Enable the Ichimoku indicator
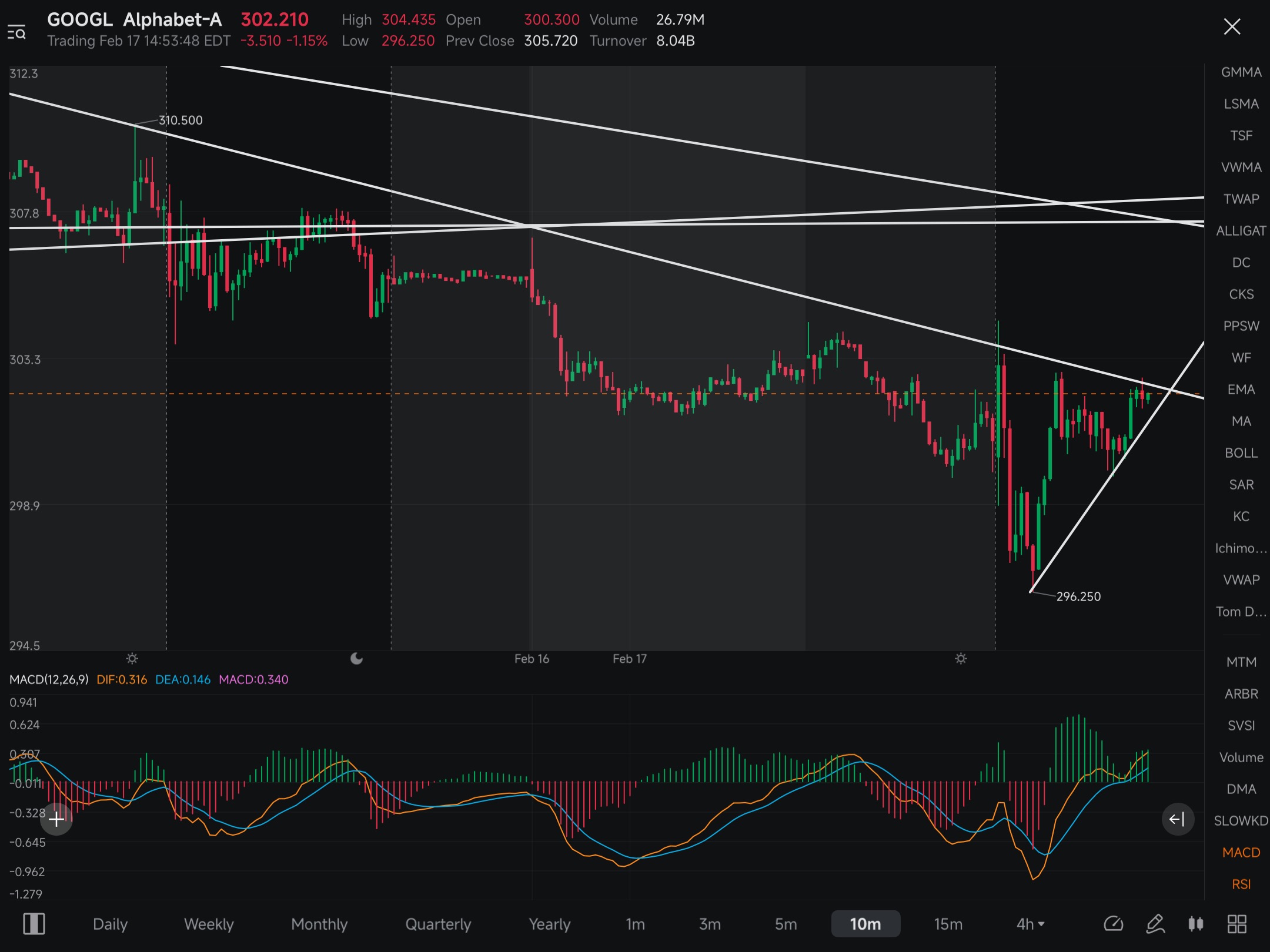This screenshot has width=1270, height=952. (1241, 548)
